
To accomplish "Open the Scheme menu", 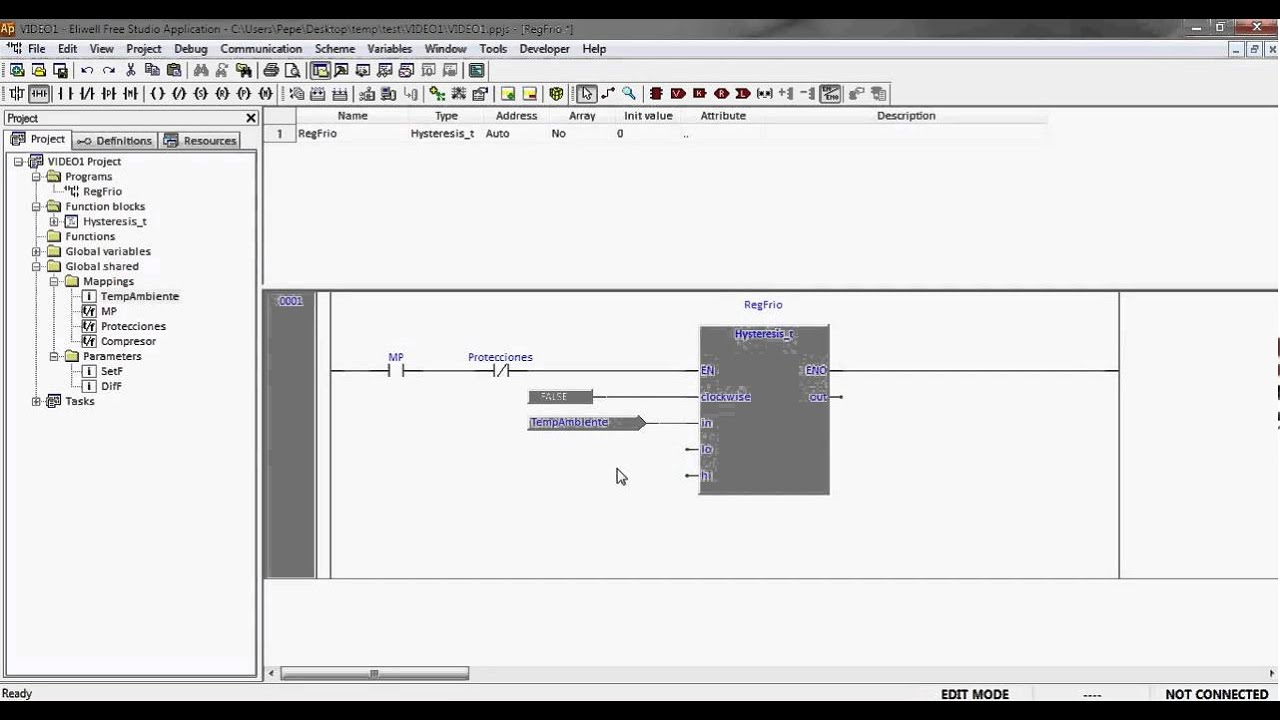I will 335,48.
